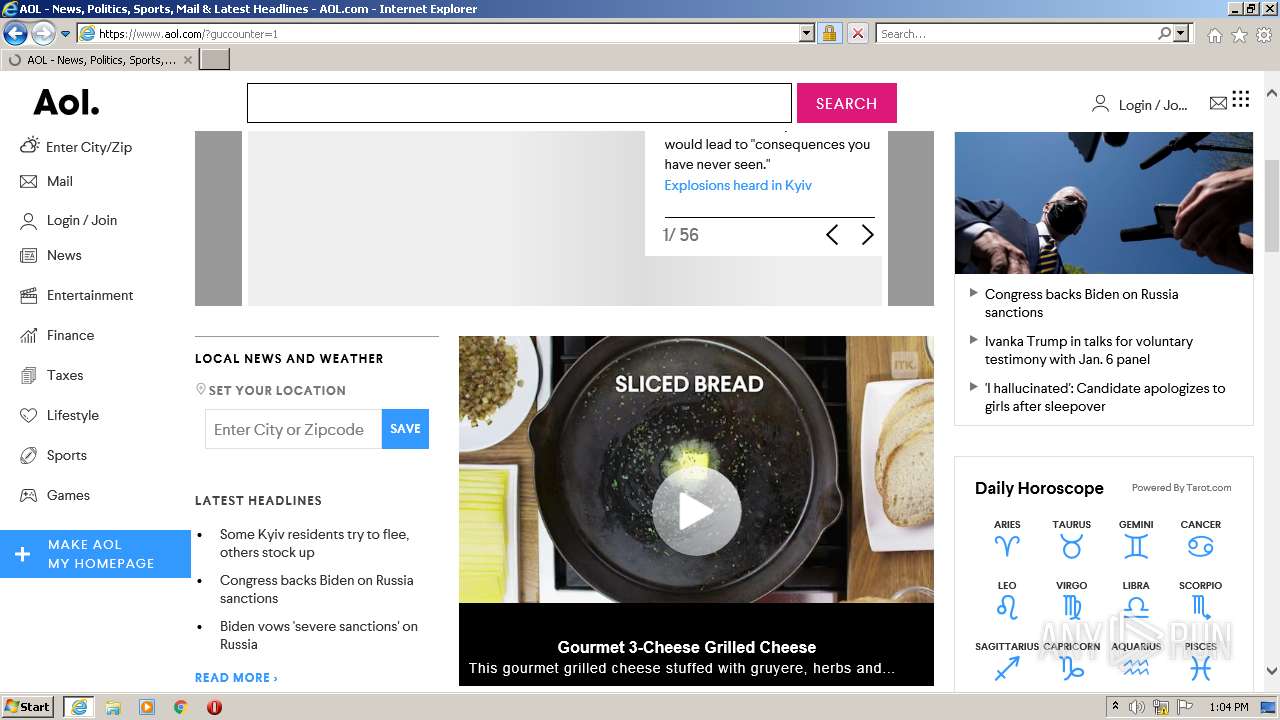Screen dimensions: 1280x720
Task: Open the Taurus horoscope sign
Action: [x=1071, y=539]
